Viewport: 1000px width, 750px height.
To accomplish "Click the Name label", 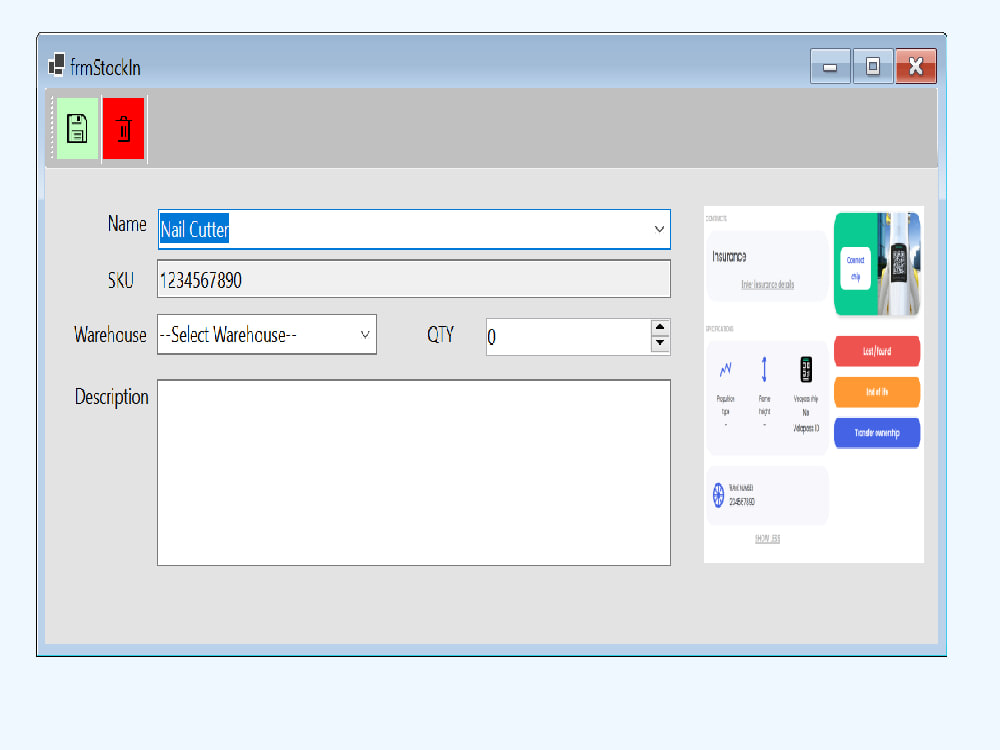I will (x=127, y=224).
